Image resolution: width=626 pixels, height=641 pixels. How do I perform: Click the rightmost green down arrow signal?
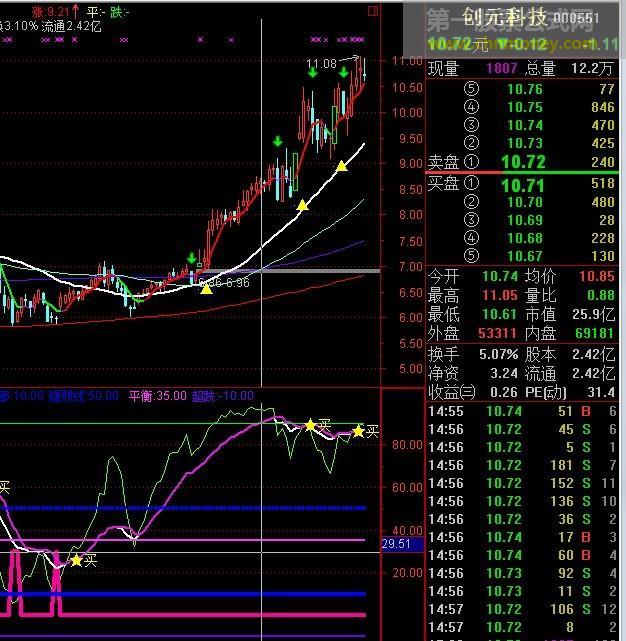pos(344,73)
